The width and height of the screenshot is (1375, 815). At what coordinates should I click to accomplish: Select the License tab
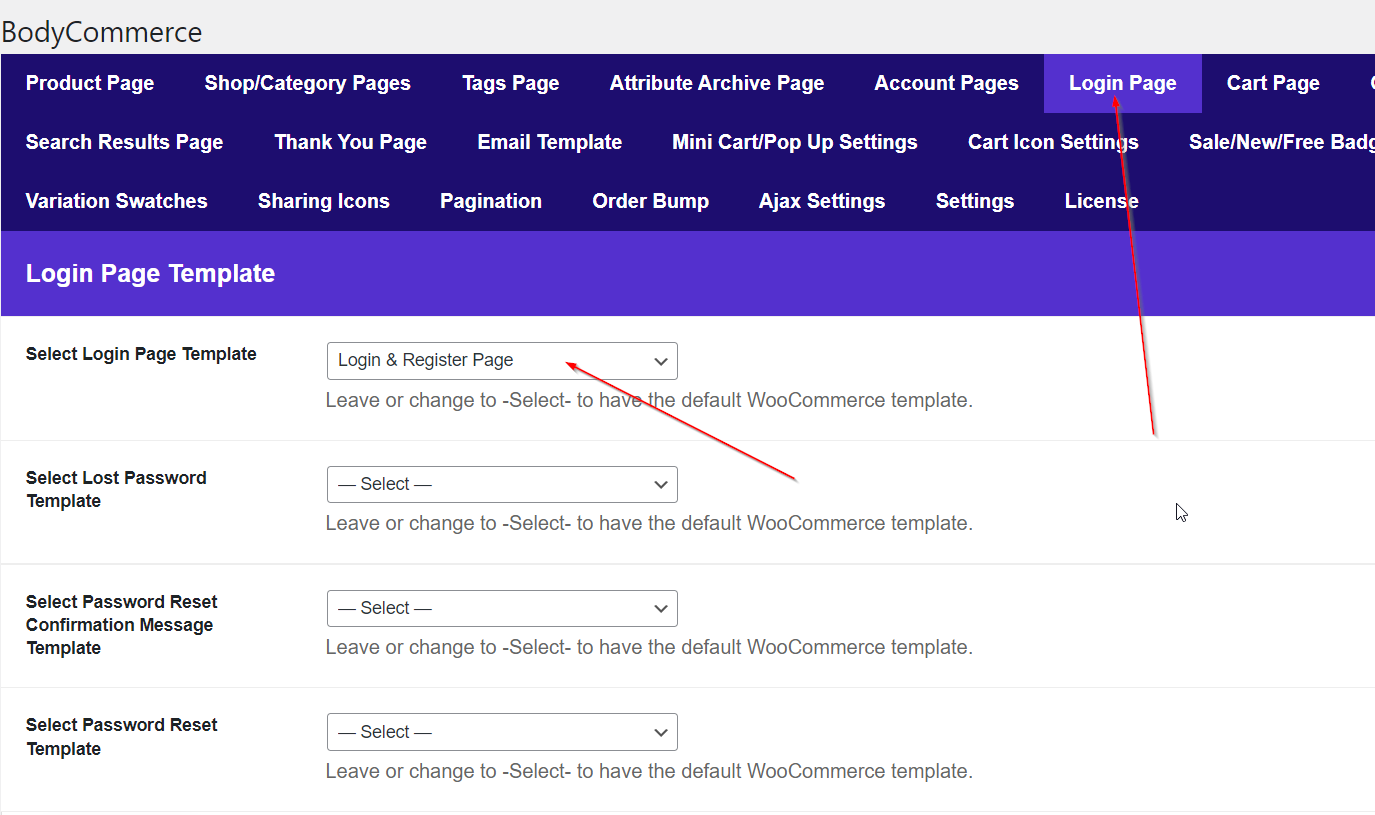click(1101, 201)
